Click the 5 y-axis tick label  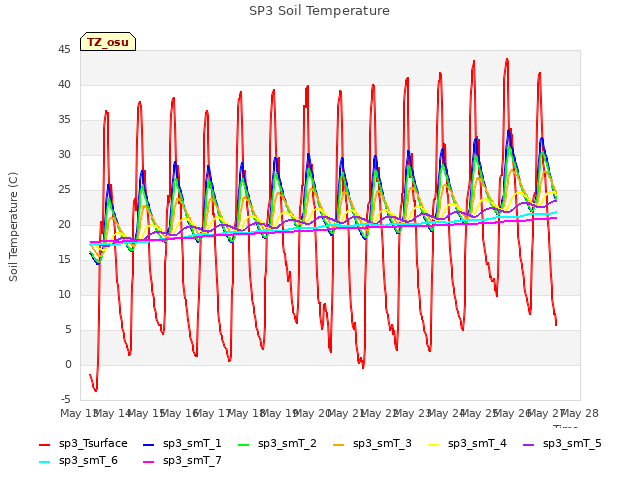coord(68,329)
